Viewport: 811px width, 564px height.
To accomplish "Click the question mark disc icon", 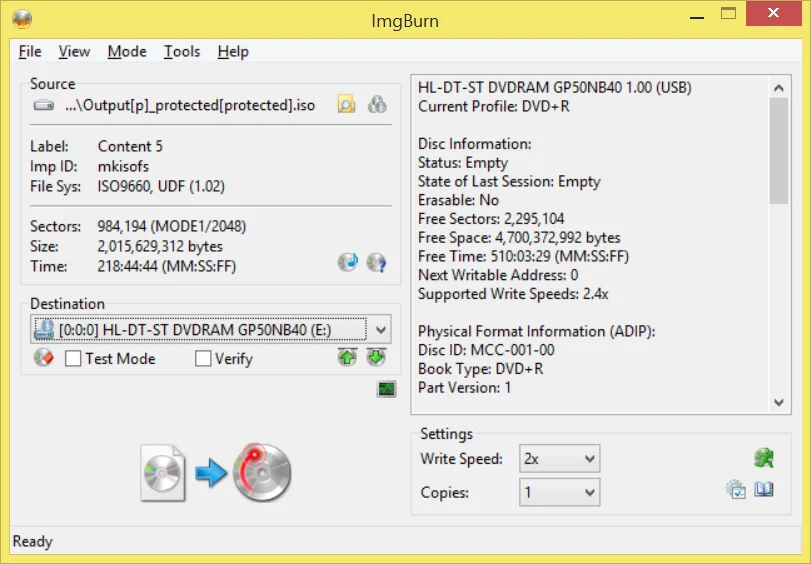I will tap(376, 263).
